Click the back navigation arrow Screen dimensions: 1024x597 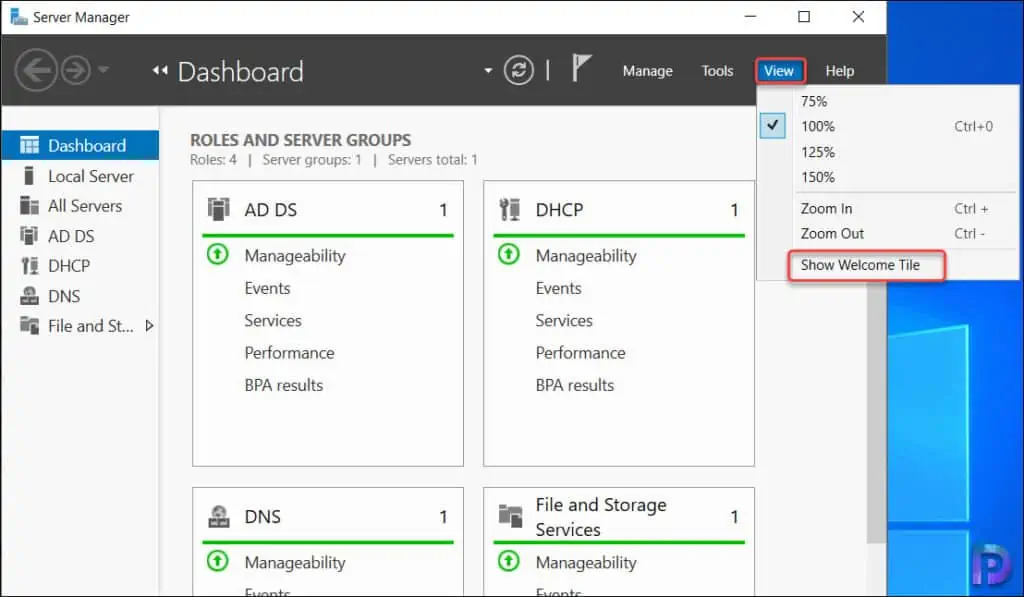[x=36, y=70]
